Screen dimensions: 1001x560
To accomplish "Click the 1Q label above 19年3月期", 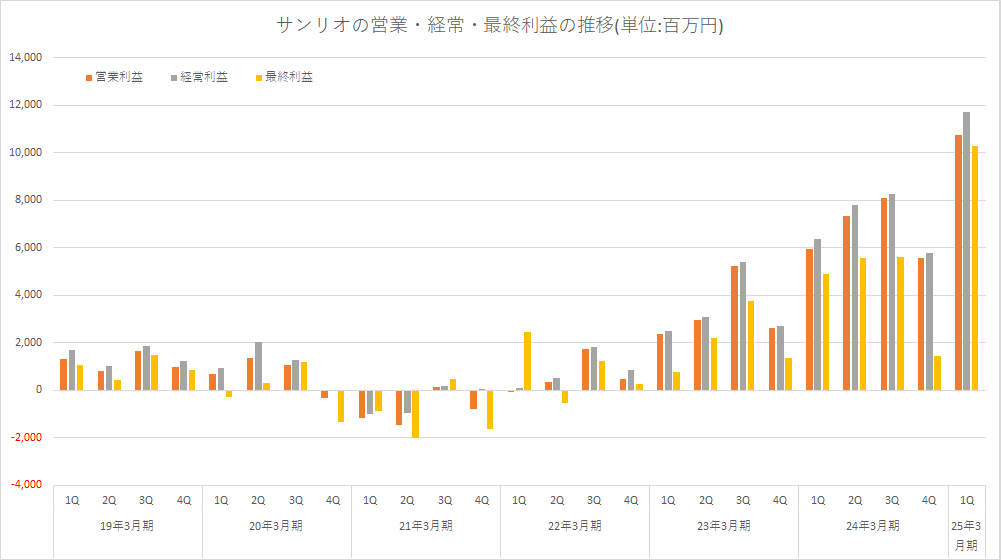I will (72, 501).
